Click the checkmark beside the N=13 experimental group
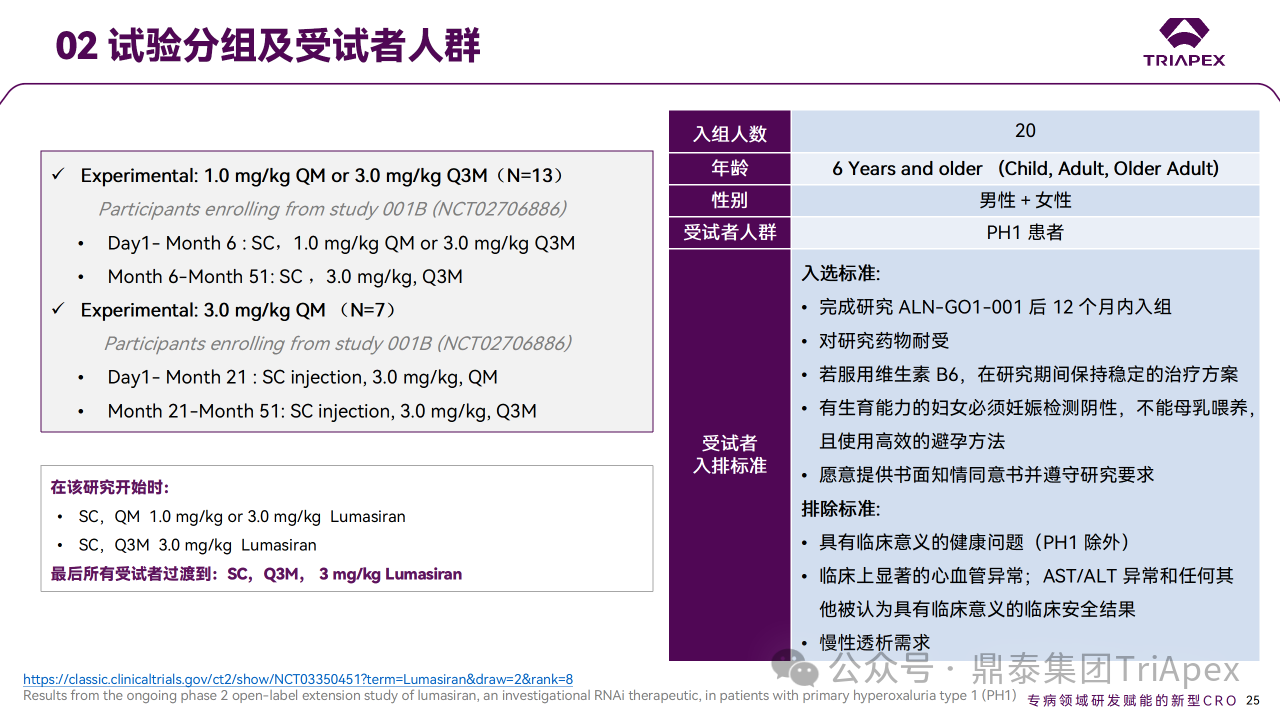This screenshot has width=1280, height=720. pyautogui.click(x=58, y=175)
